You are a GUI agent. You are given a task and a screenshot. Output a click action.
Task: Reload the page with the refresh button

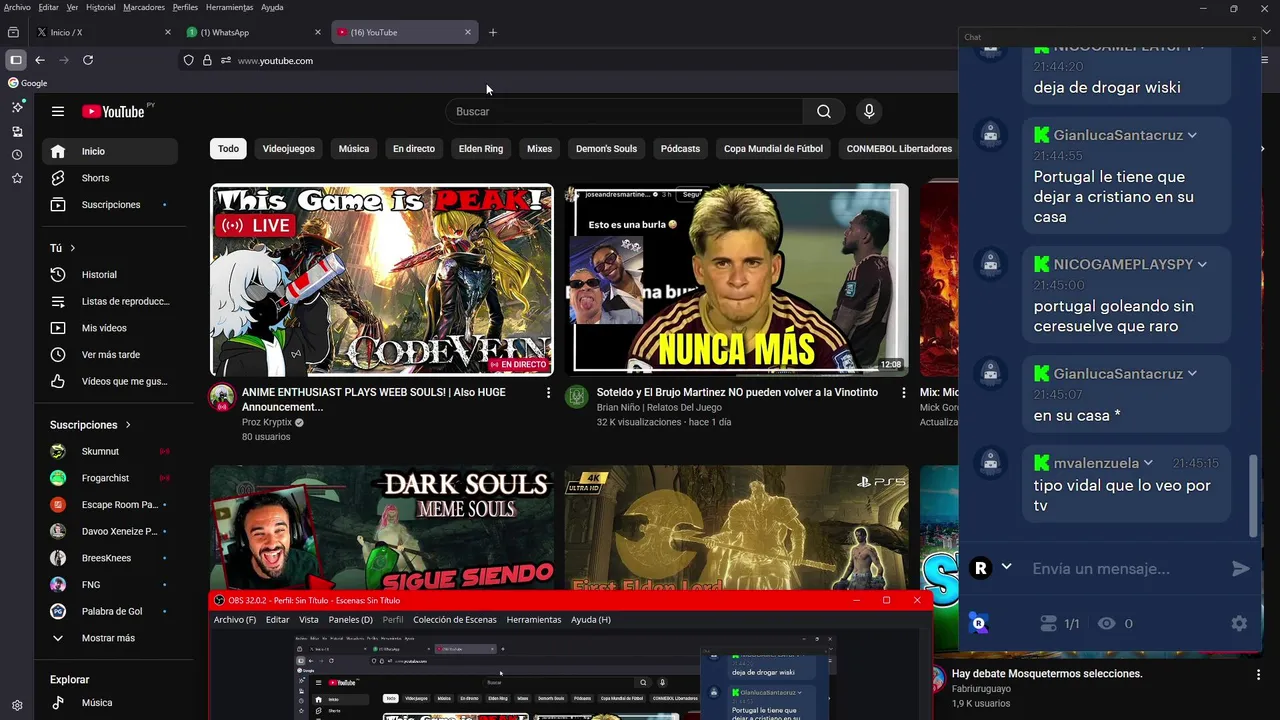pos(88,60)
